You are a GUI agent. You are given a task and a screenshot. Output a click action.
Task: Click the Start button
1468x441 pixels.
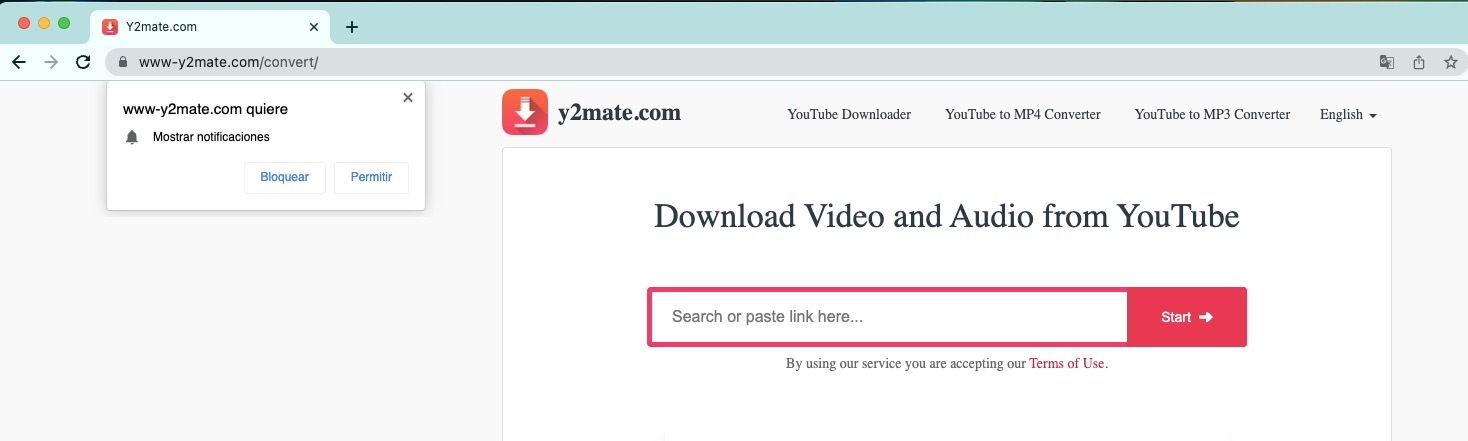coord(1187,317)
